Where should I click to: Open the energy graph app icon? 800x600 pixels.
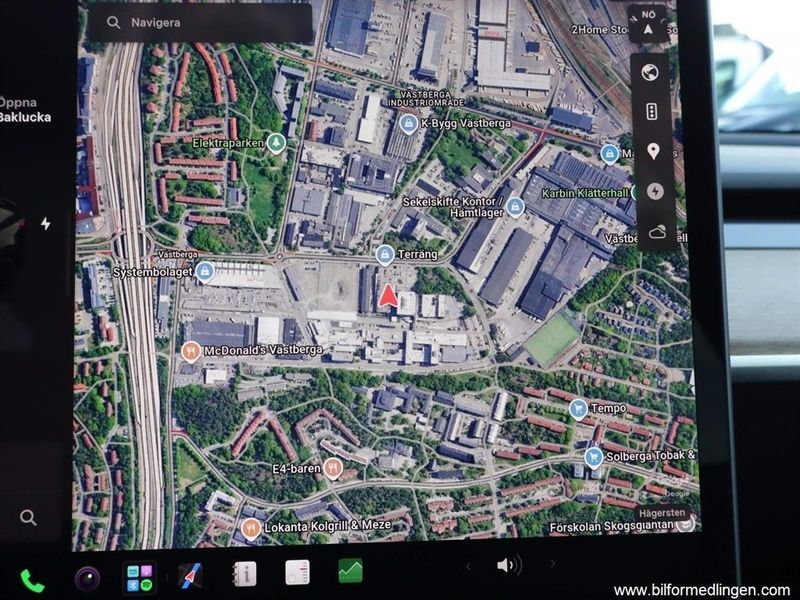351,570
